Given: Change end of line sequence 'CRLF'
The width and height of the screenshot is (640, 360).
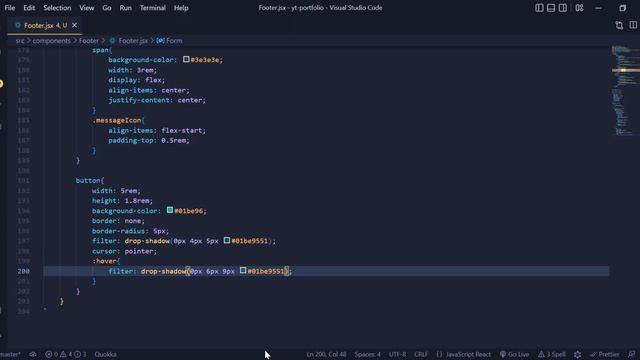Looking at the screenshot, I should point(420,354).
